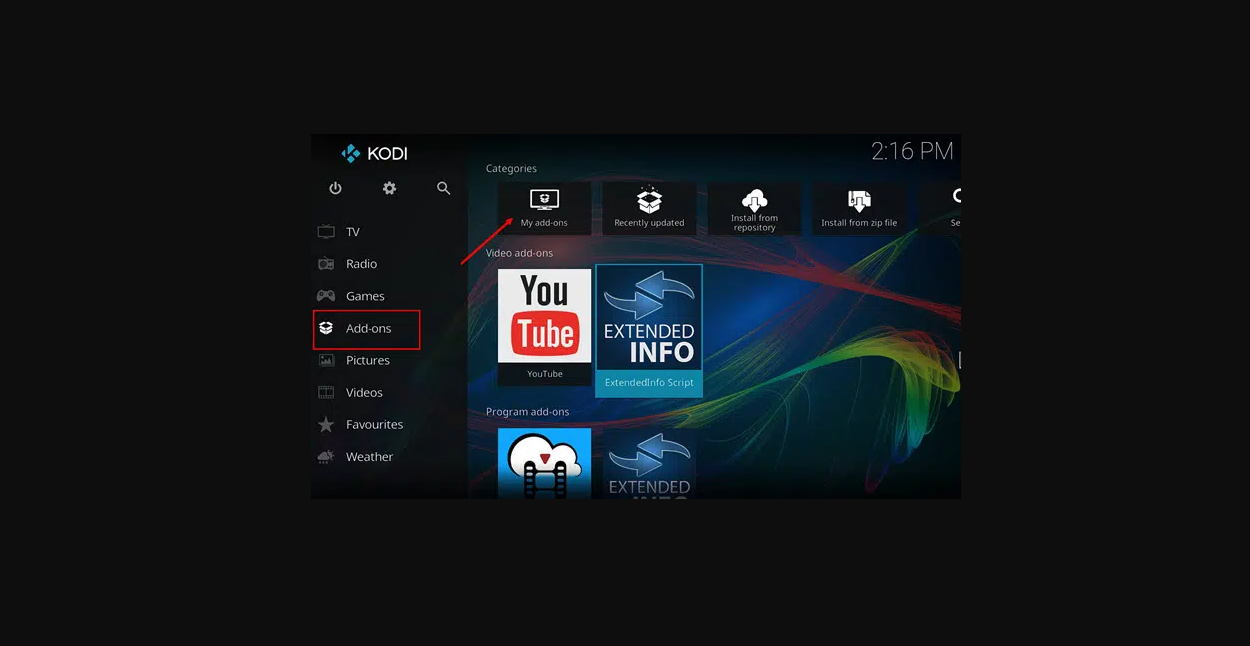Screen dimensions: 1250x646
Task: Open ExtendedInfo Script video add-on
Action: 649,331
